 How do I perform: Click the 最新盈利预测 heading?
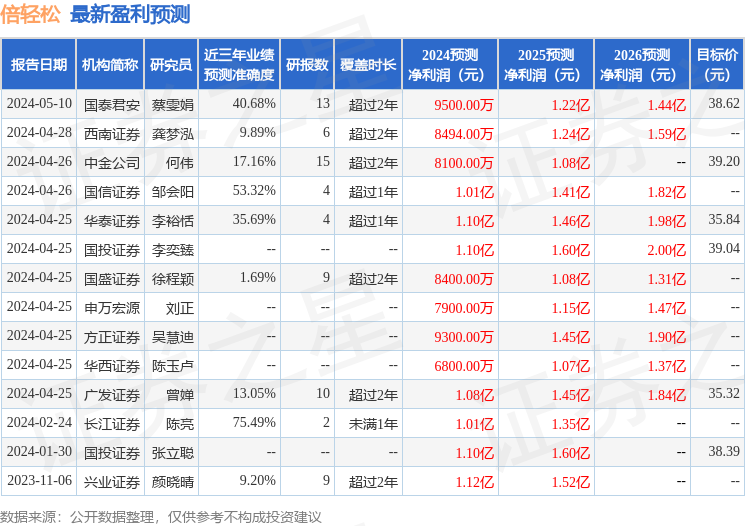[x=130, y=14]
